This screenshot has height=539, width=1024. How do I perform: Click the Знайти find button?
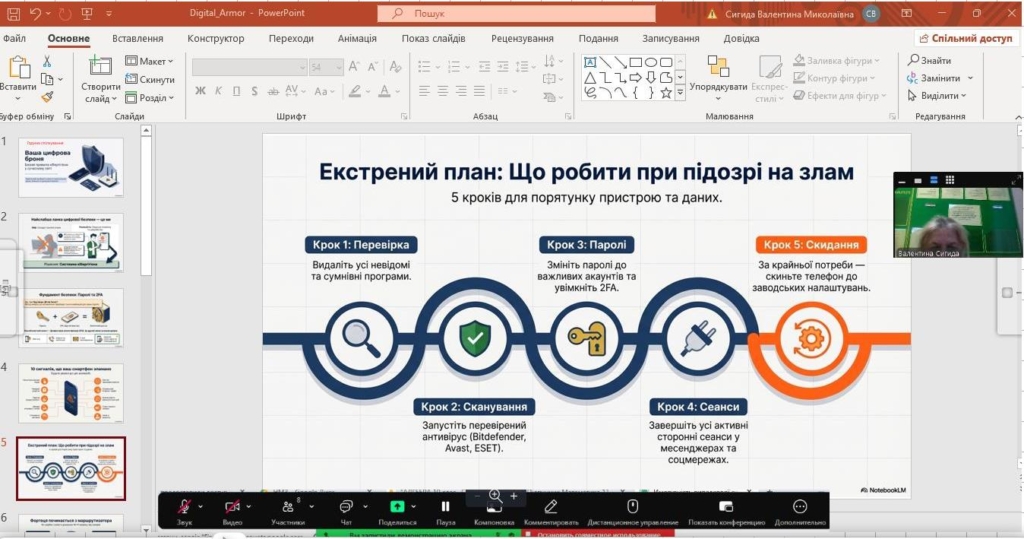click(929, 61)
